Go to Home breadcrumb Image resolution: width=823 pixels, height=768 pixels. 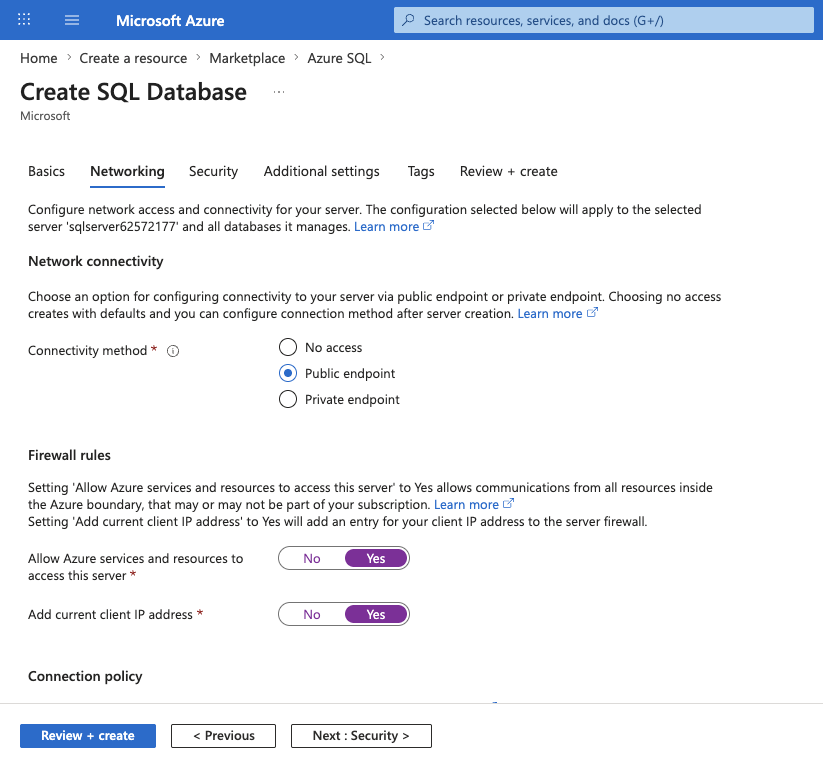(x=39, y=58)
